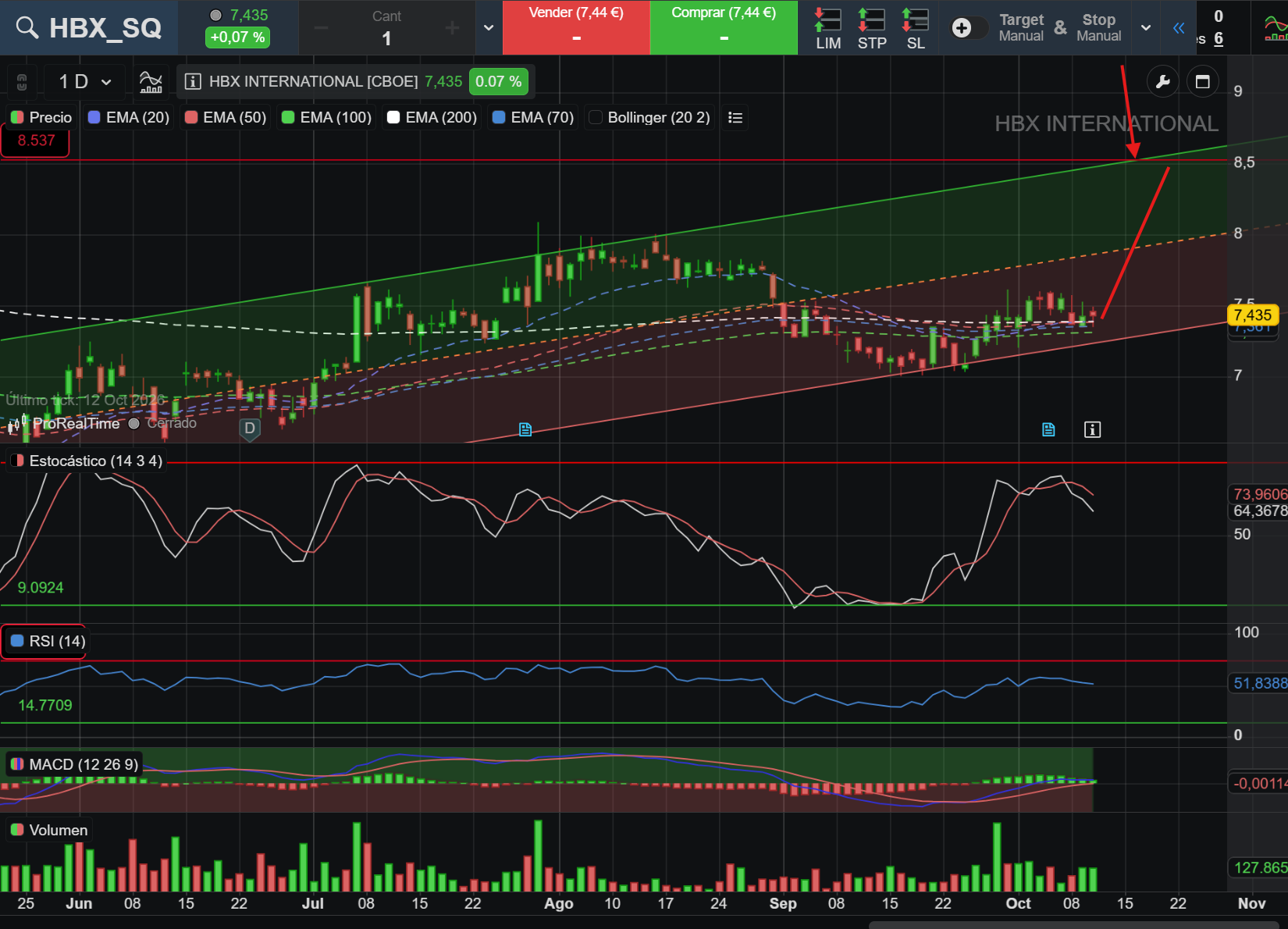
Task: Expand the quantity dropdown arrow
Action: [x=489, y=28]
